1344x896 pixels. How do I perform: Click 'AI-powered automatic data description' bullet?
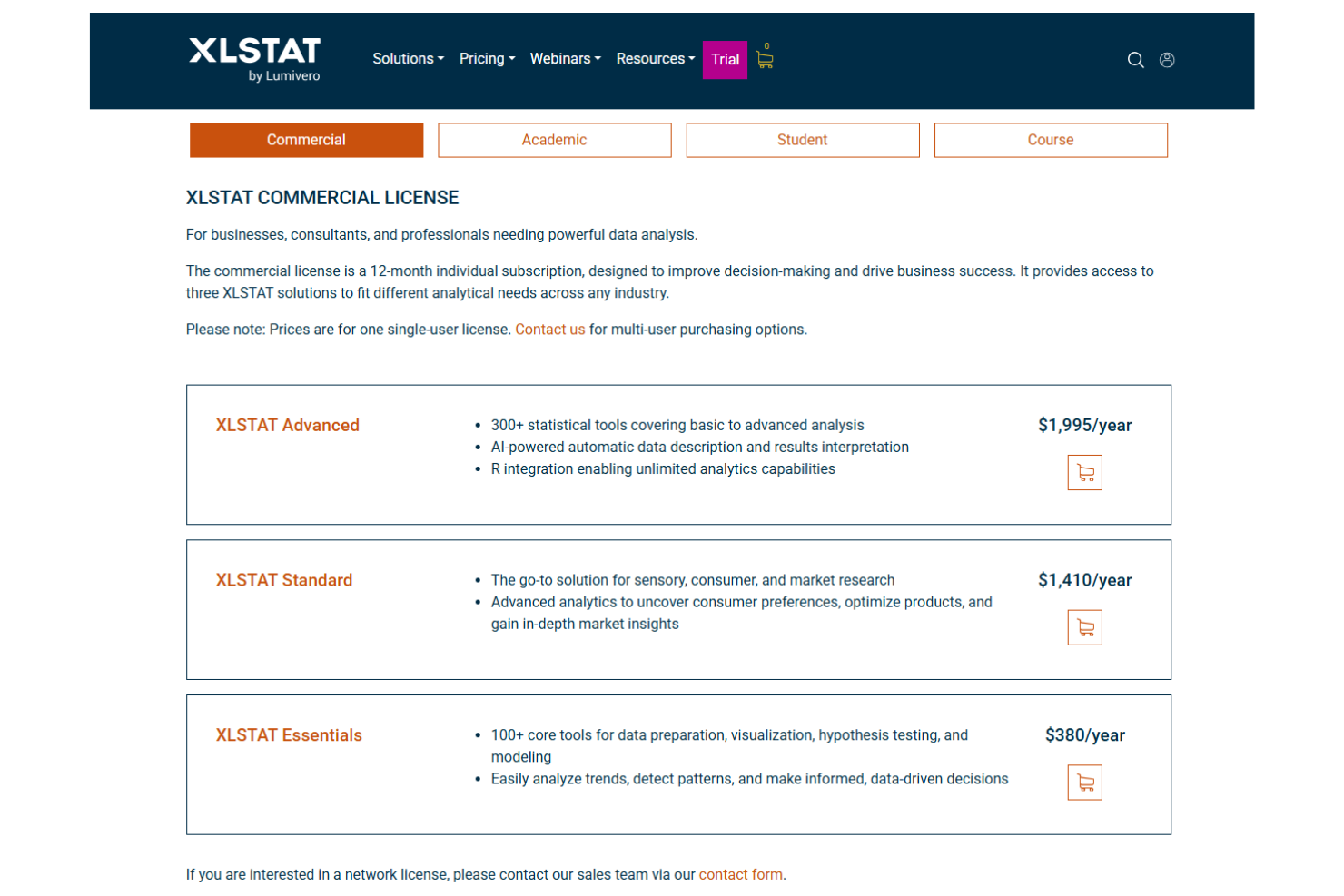point(699,448)
